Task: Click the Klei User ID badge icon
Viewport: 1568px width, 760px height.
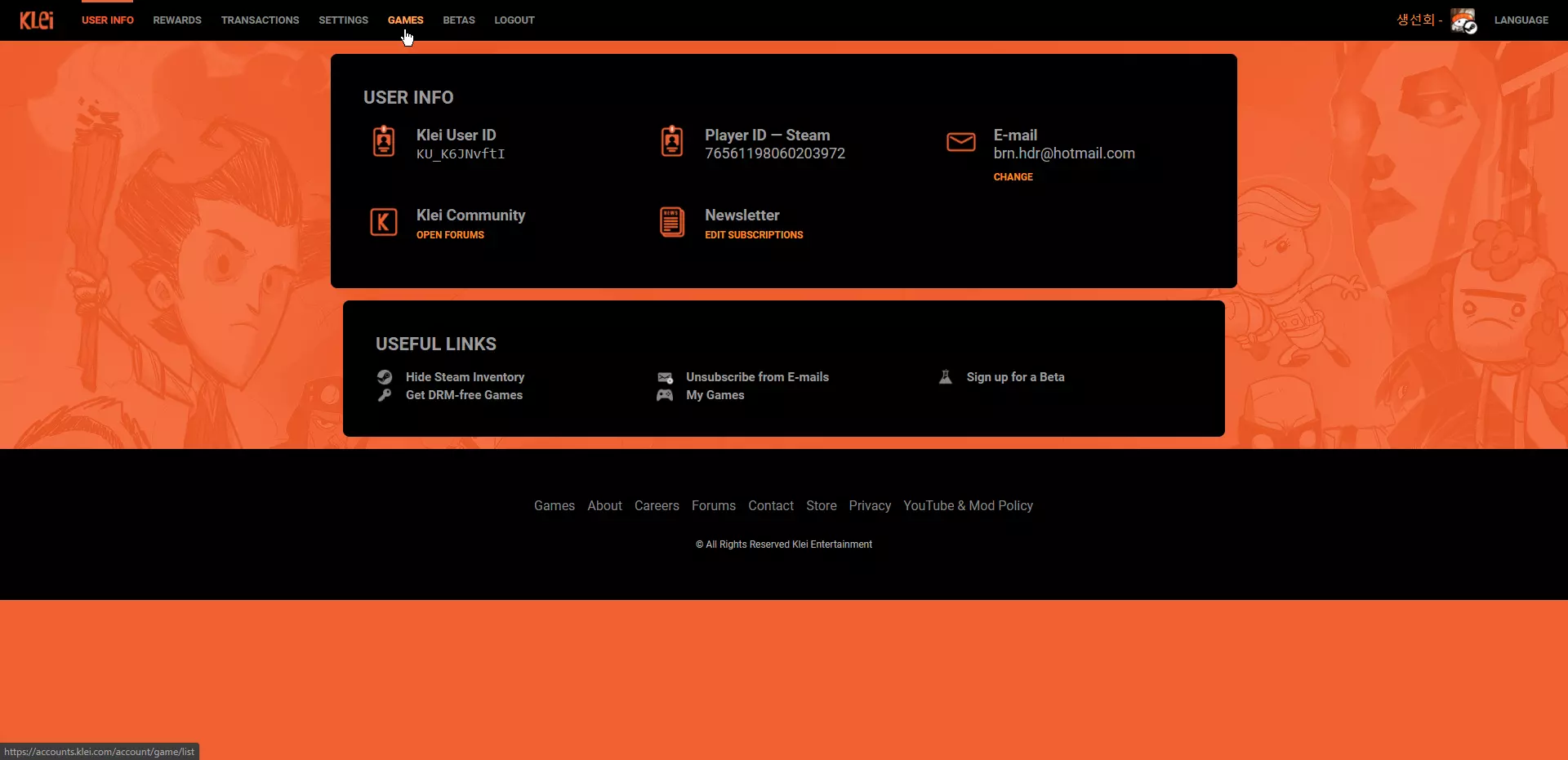Action: [384, 141]
